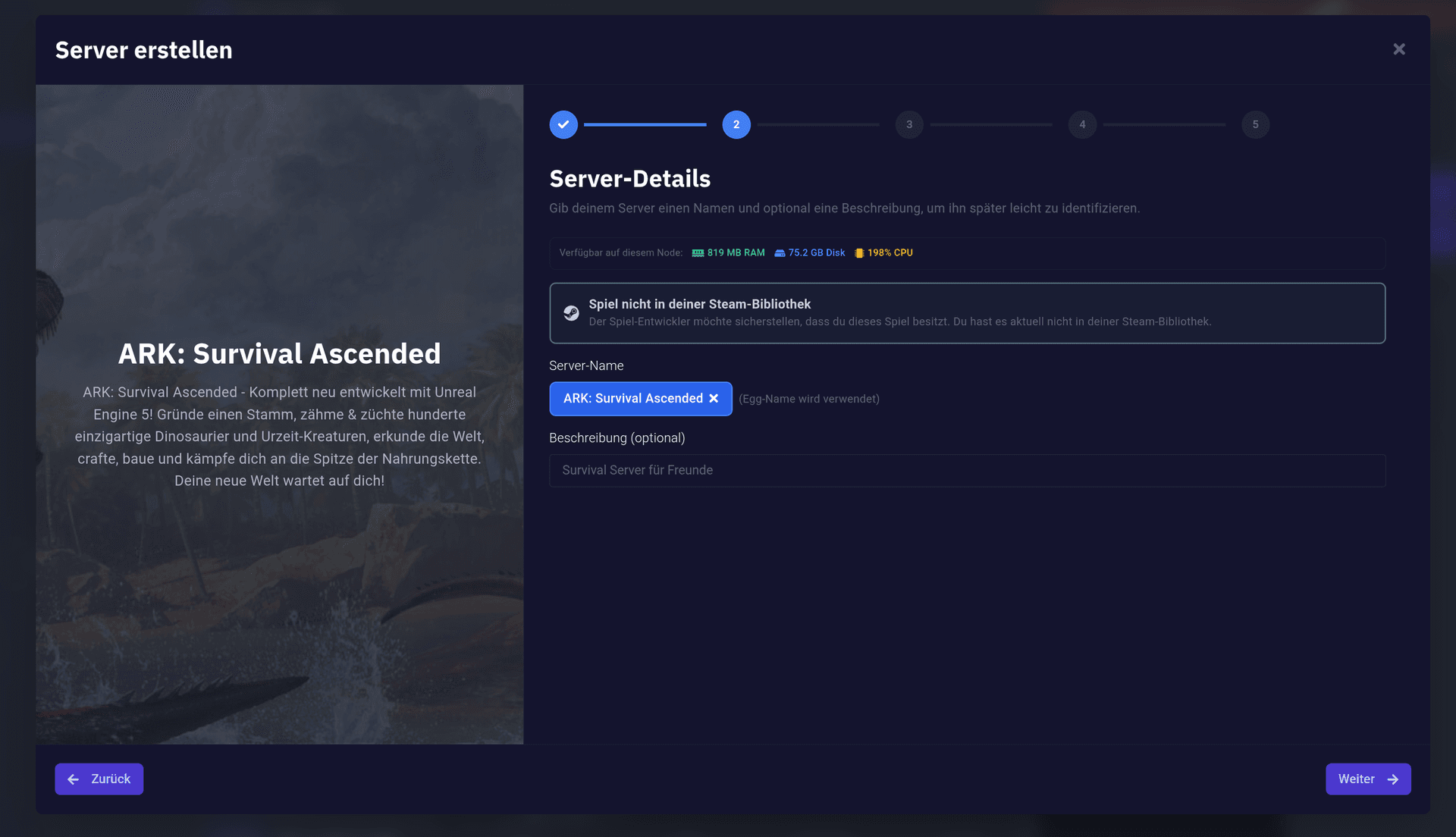Select step 2 in the progress indicator
The height and width of the screenshot is (837, 1456).
pos(736,124)
